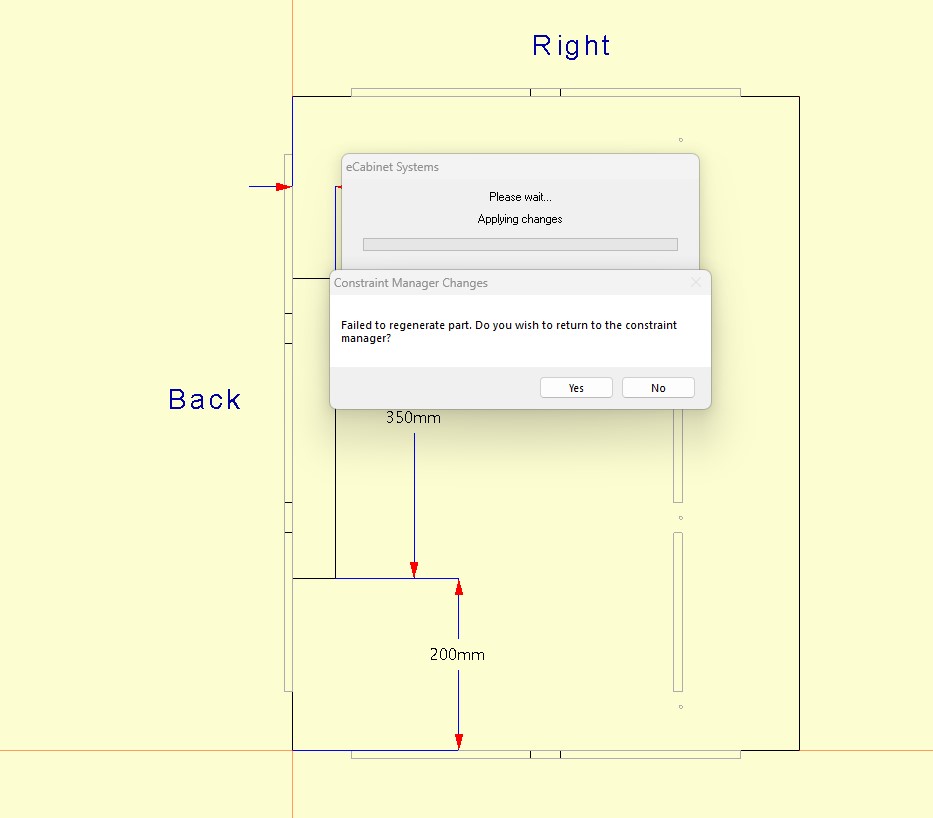The image size is (933, 818).
Task: Click the lower arrowhead of the 200mm dimension
Action: (459, 741)
